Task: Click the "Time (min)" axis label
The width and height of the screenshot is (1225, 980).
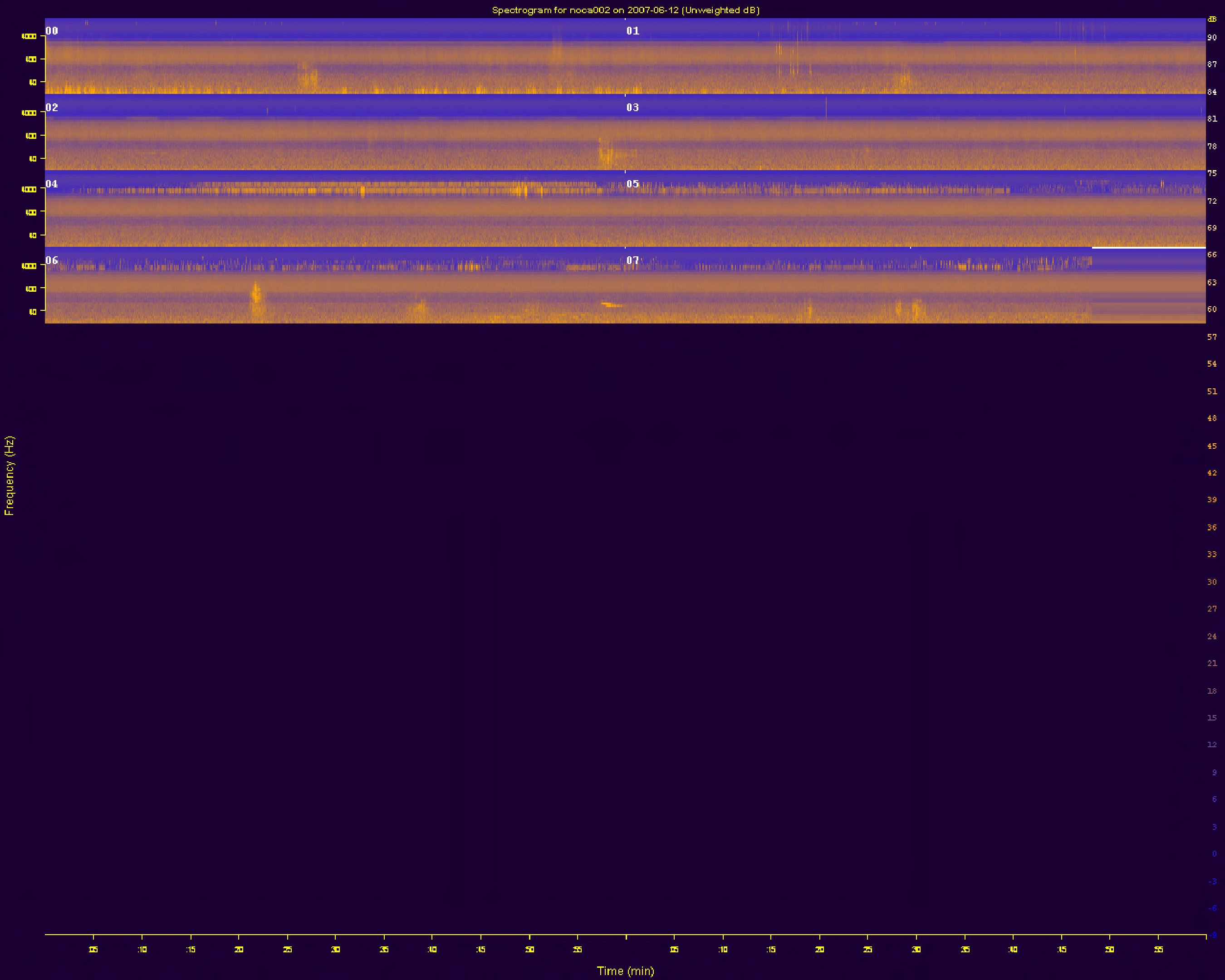Action: click(626, 971)
